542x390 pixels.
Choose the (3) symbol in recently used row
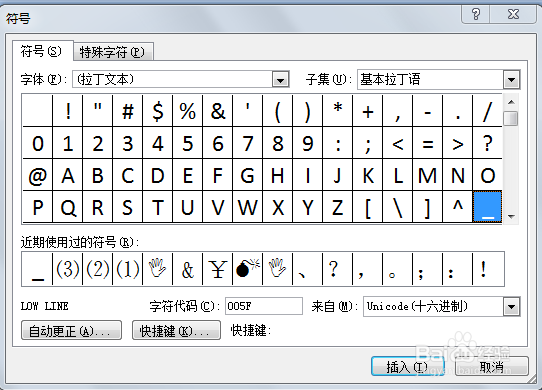[x=68, y=269]
